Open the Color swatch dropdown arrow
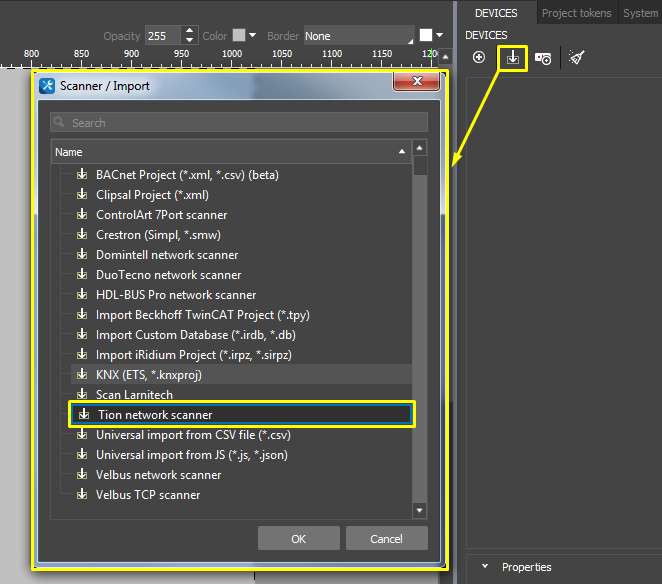 [x=252, y=36]
